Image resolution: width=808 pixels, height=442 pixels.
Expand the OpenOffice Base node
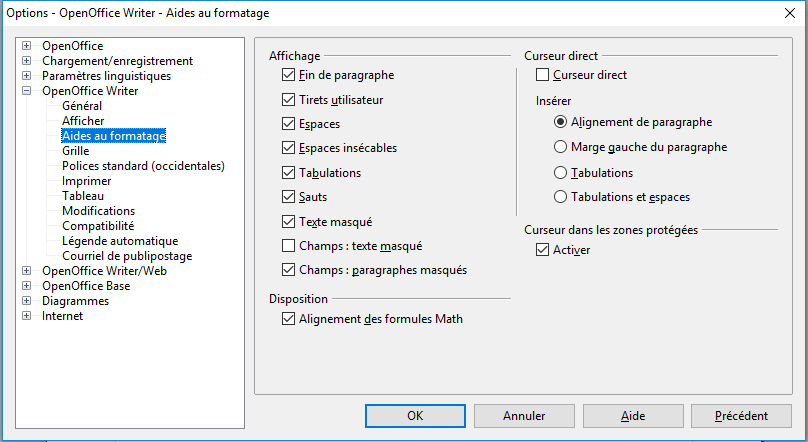[x=27, y=285]
